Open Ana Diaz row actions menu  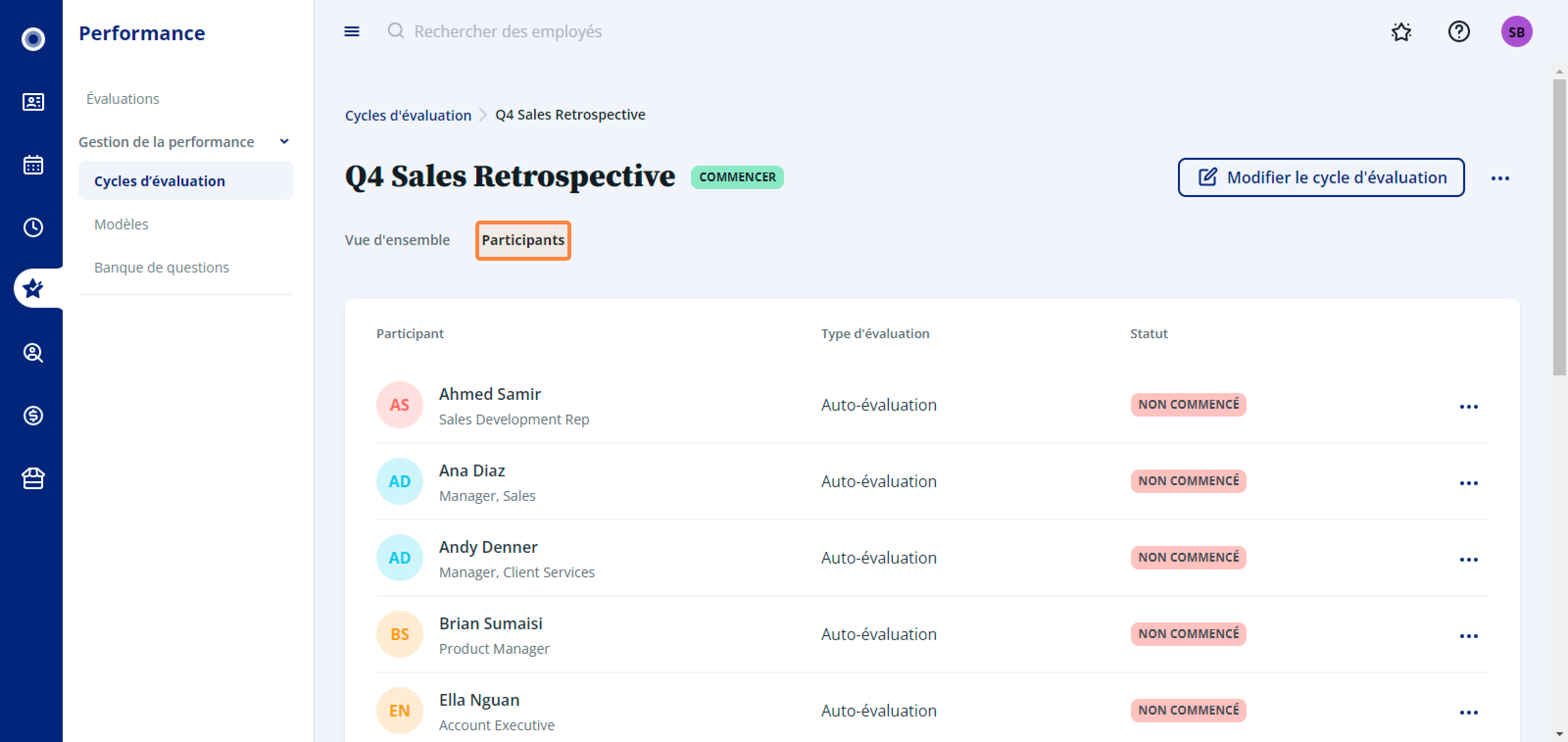coord(1468,483)
